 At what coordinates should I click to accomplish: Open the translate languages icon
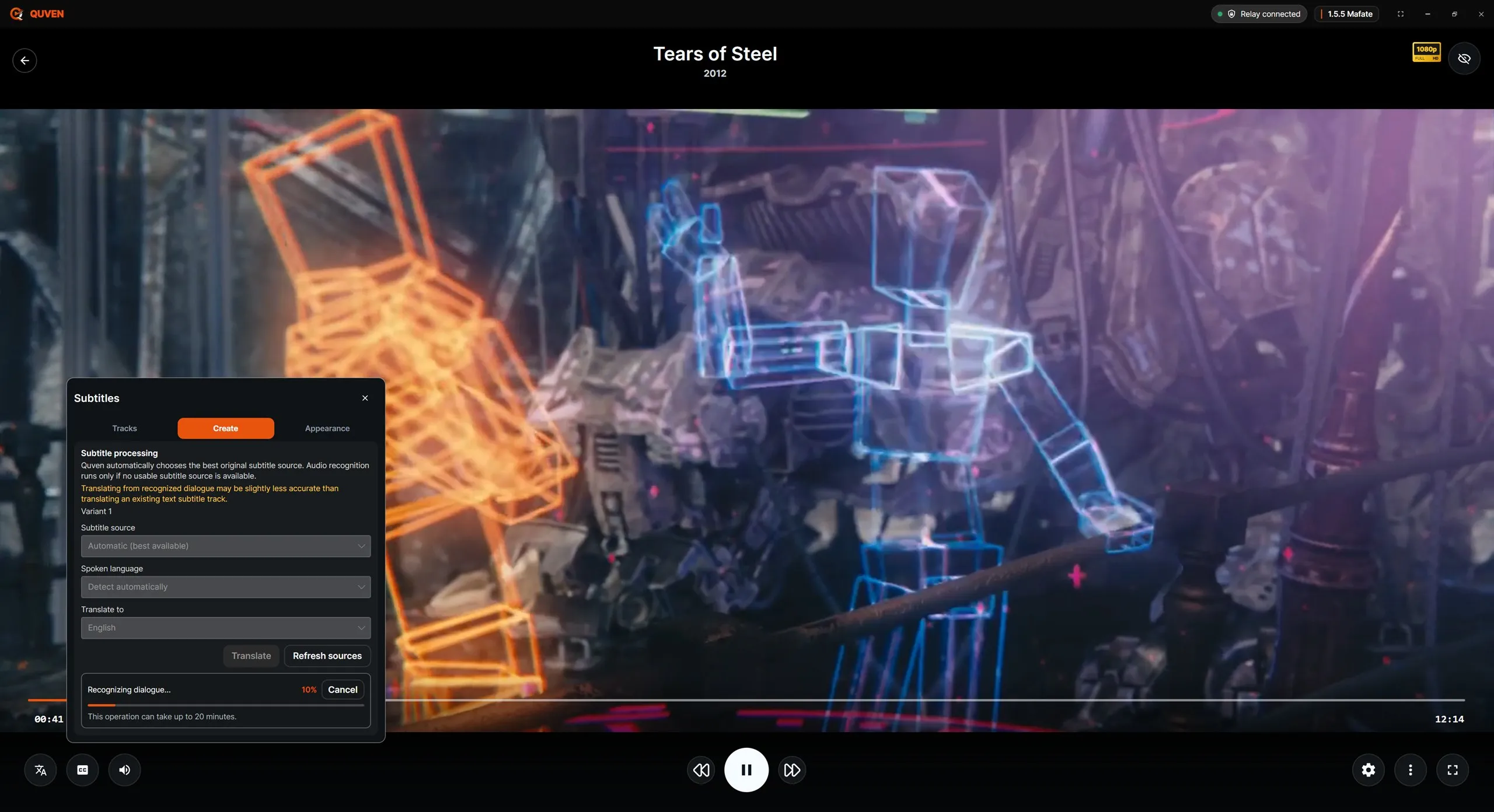[x=40, y=770]
